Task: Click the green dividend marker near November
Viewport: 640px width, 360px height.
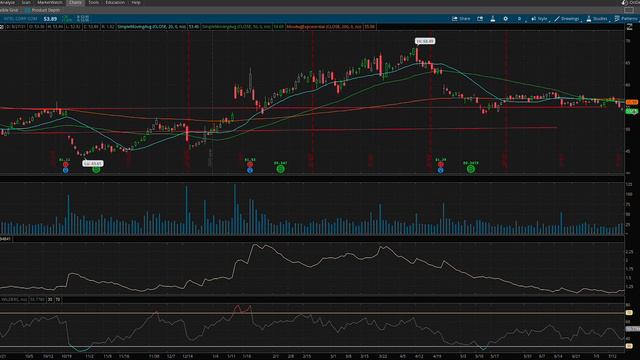Action: (x=96, y=169)
